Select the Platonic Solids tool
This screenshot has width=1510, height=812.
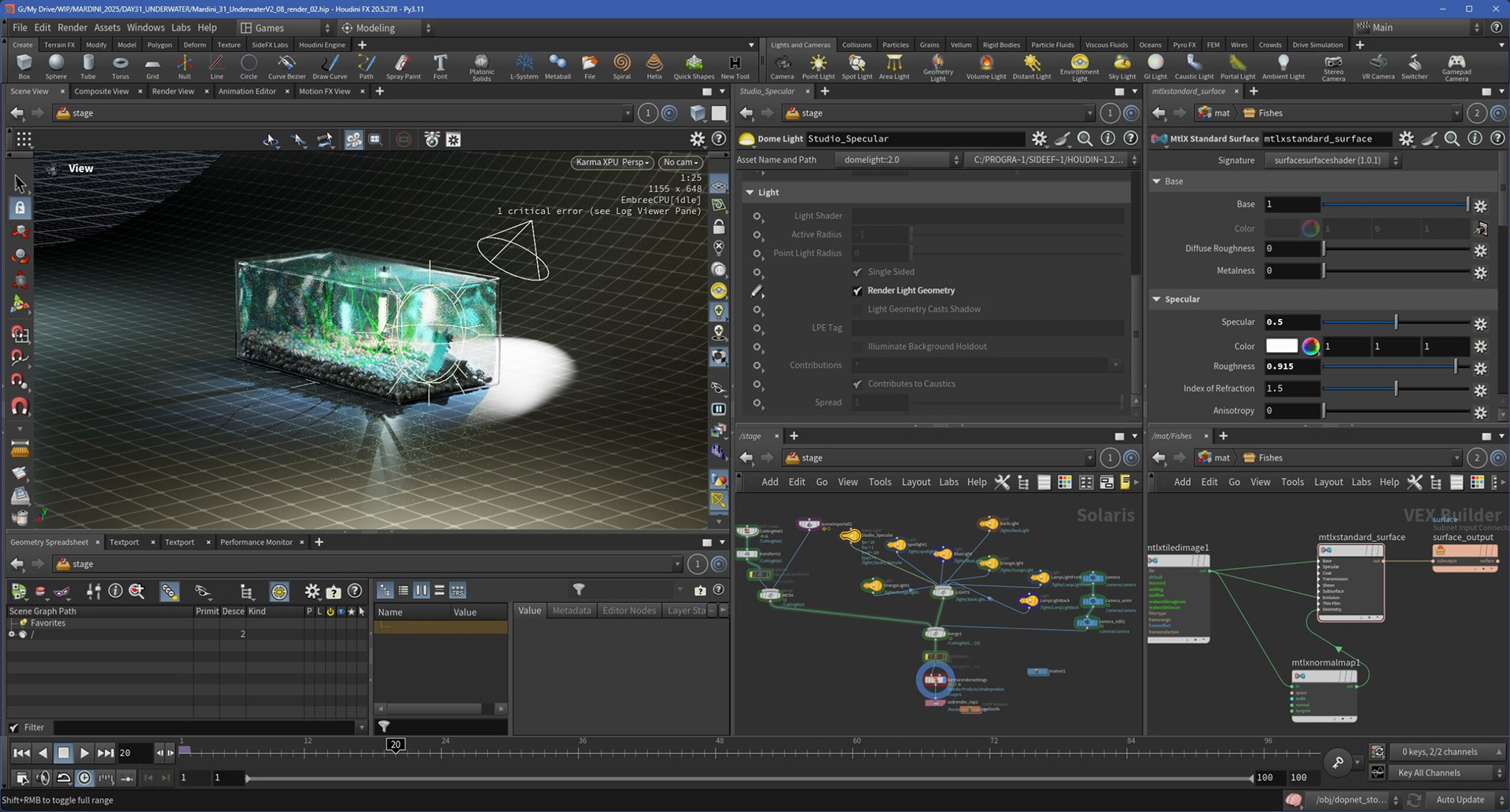coord(481,68)
